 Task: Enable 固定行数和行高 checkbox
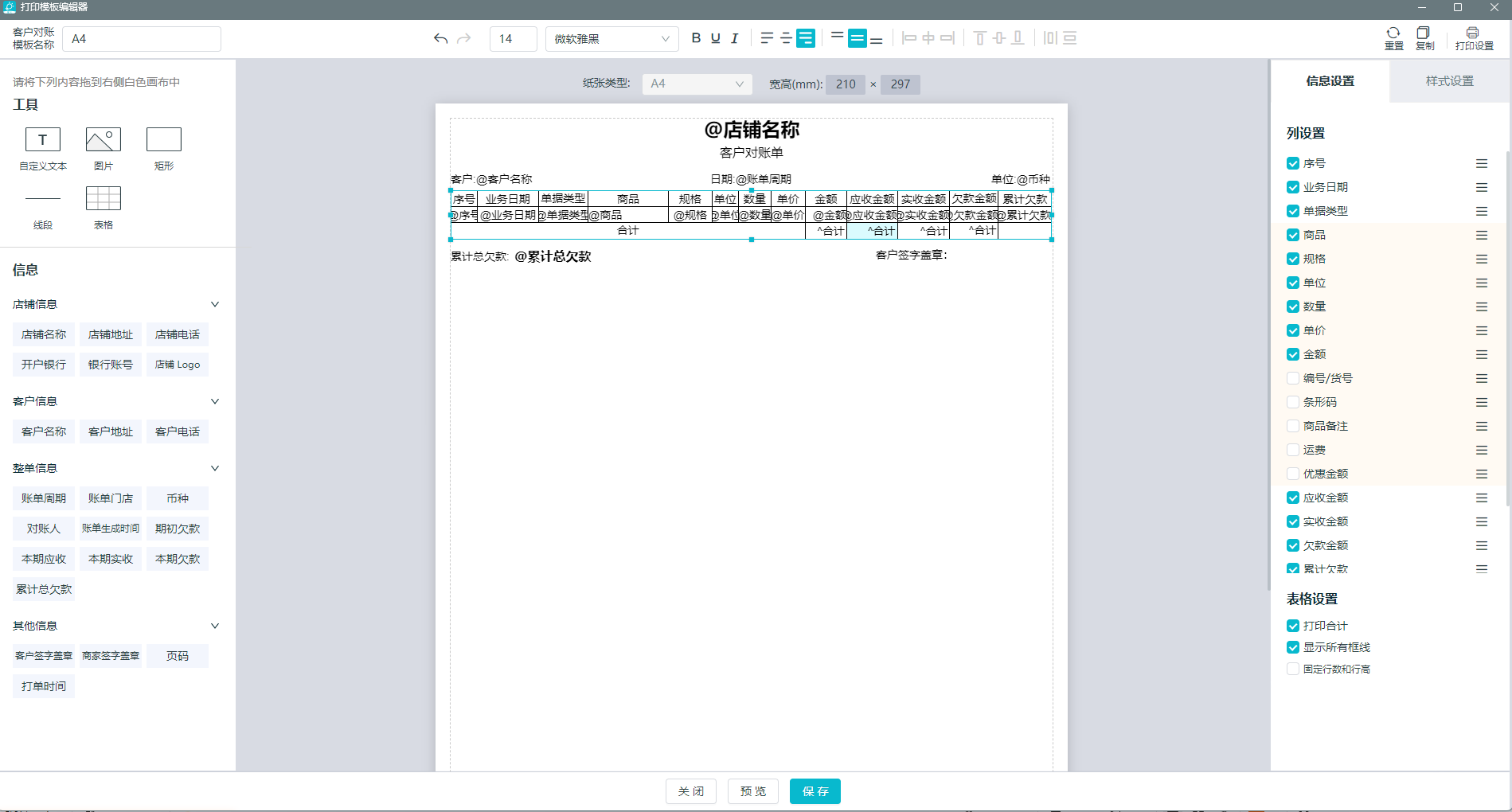[x=1293, y=669]
